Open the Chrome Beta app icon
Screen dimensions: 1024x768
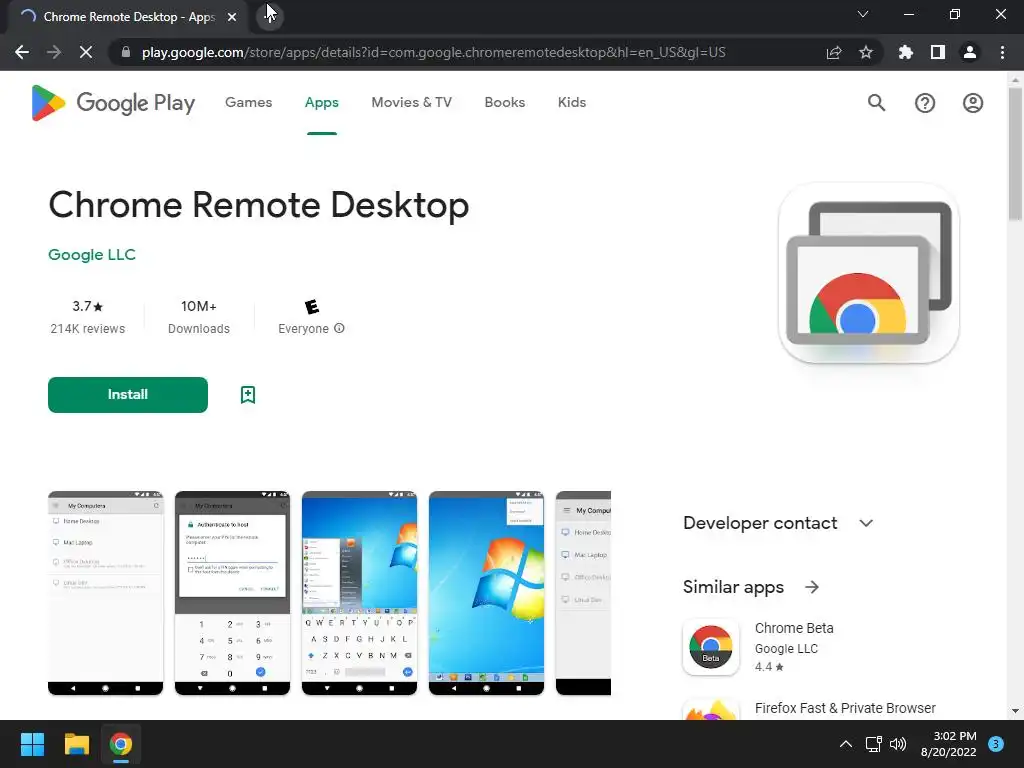tap(711, 647)
